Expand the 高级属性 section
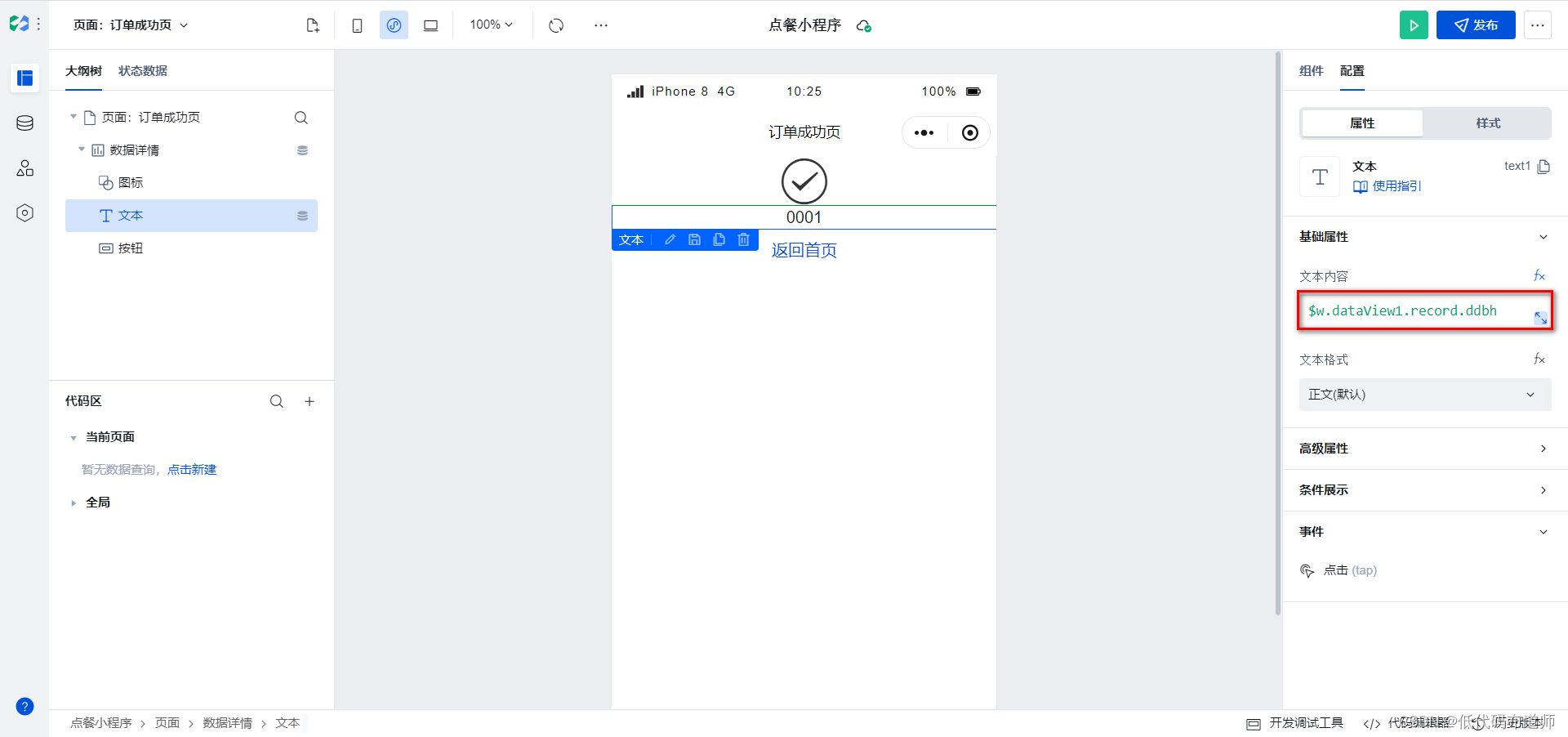This screenshot has width=1568, height=737. pyautogui.click(x=1543, y=449)
